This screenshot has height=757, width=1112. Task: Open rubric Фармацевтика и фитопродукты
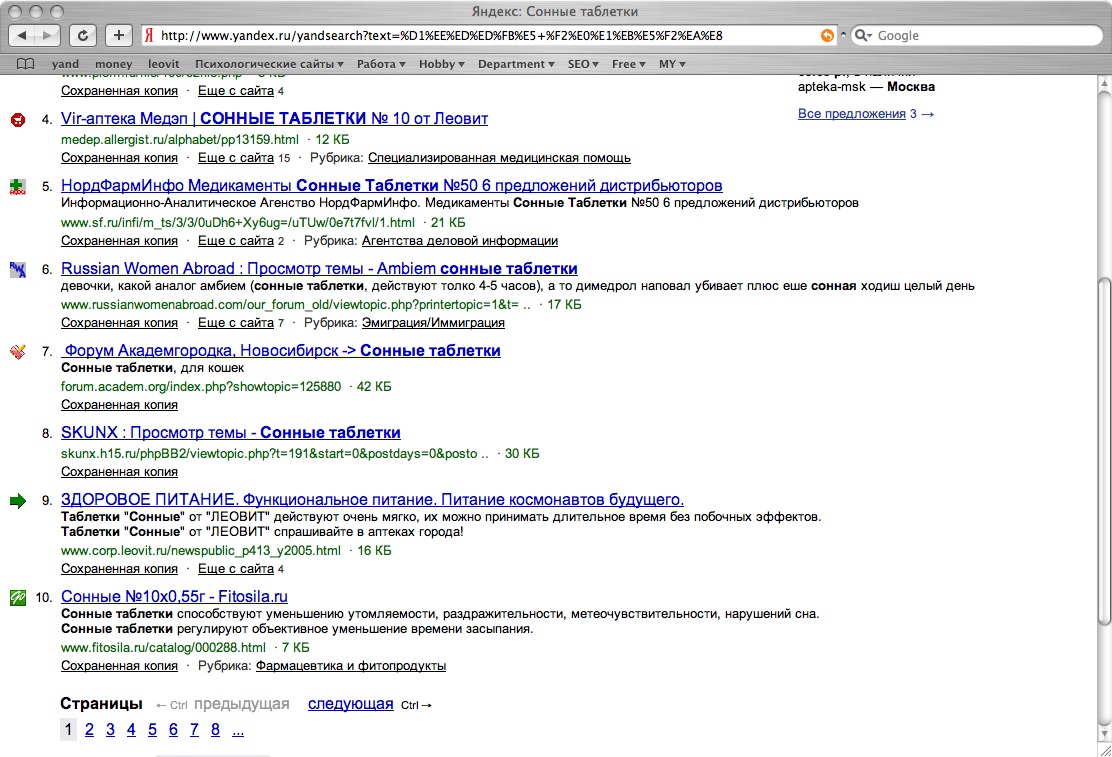point(351,665)
